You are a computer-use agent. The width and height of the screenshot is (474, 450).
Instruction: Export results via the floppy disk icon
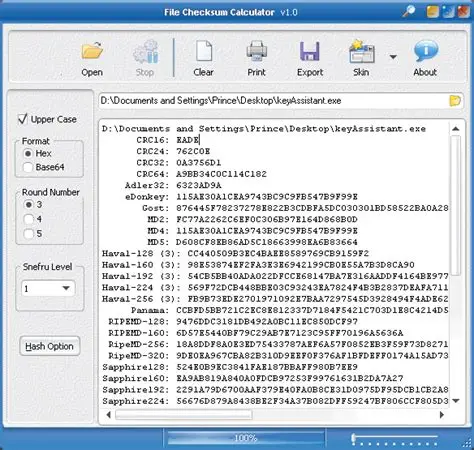point(310,51)
